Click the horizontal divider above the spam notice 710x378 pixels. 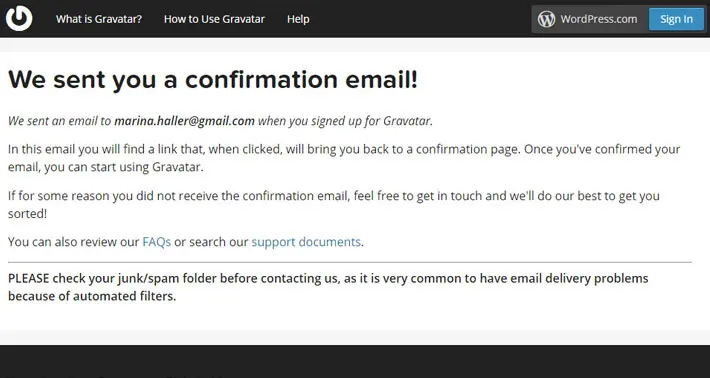(350, 262)
